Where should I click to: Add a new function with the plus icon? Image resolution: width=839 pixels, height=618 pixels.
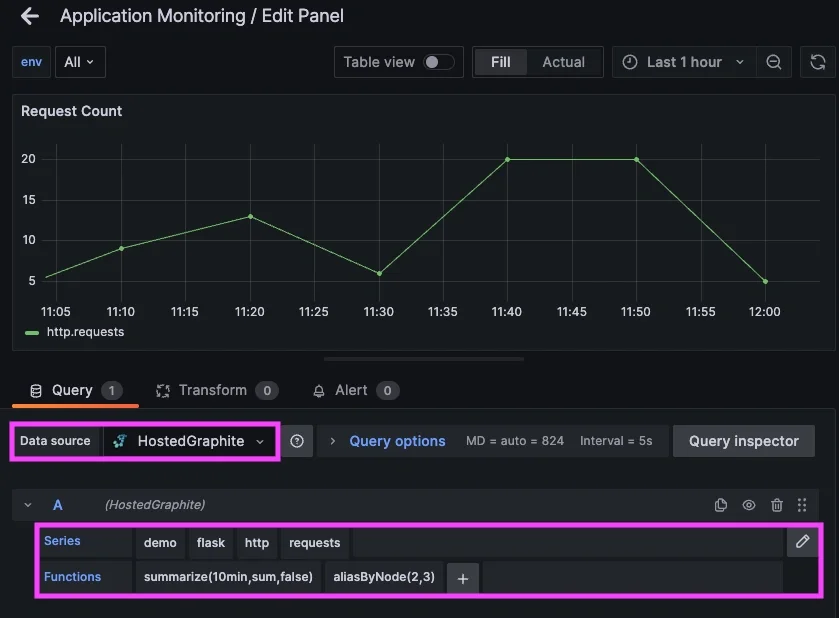click(461, 576)
